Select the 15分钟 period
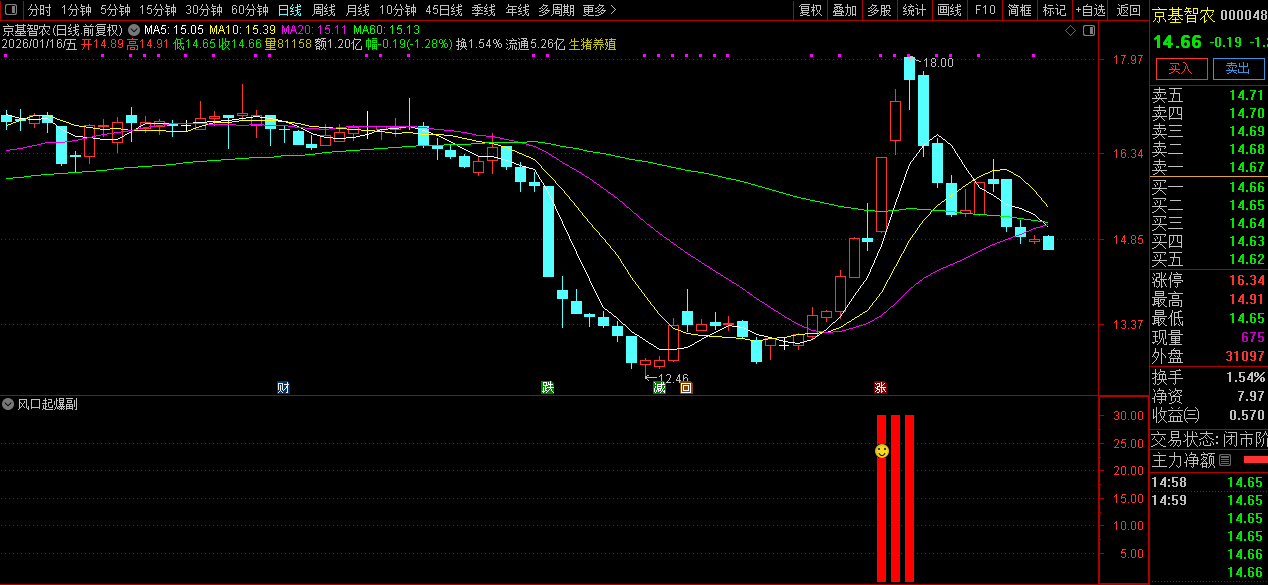 [x=158, y=10]
